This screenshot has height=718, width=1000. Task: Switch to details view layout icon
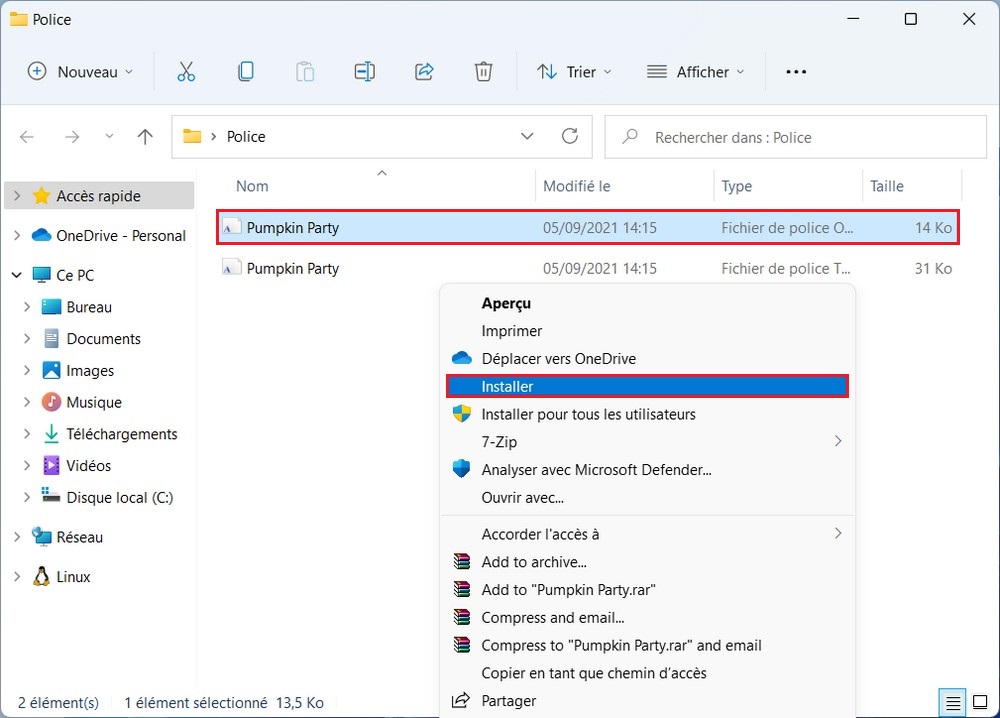coord(954,701)
